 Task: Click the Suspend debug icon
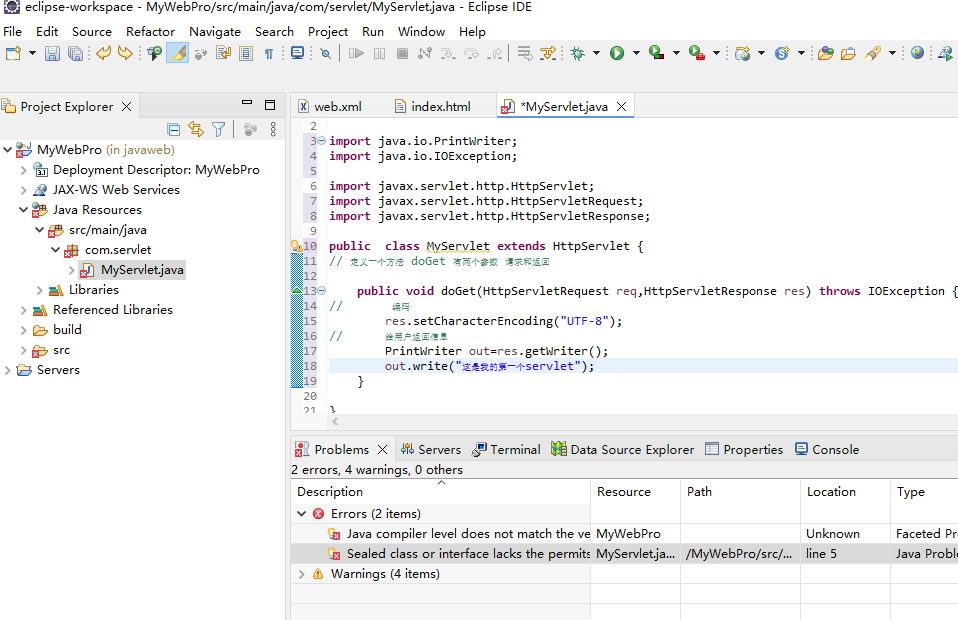point(379,54)
